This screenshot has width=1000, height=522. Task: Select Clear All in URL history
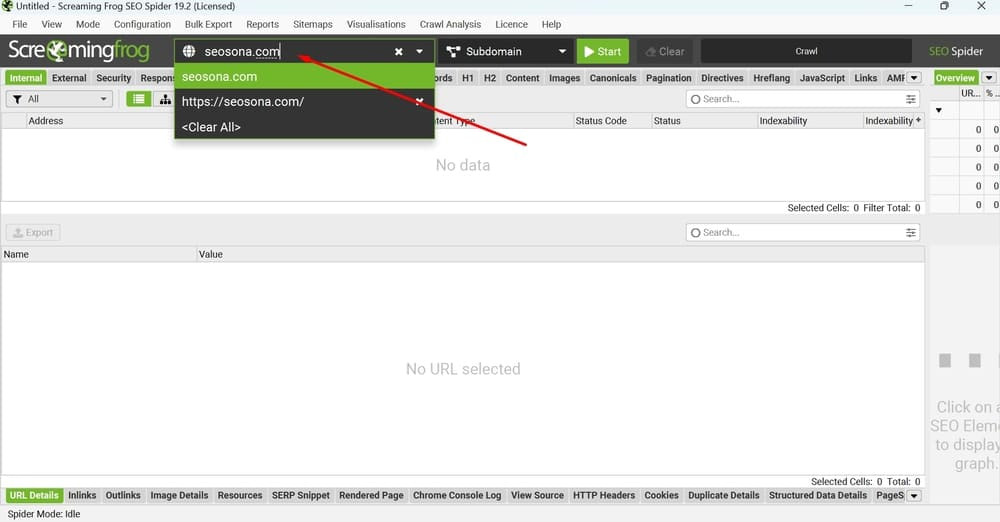(x=304, y=127)
